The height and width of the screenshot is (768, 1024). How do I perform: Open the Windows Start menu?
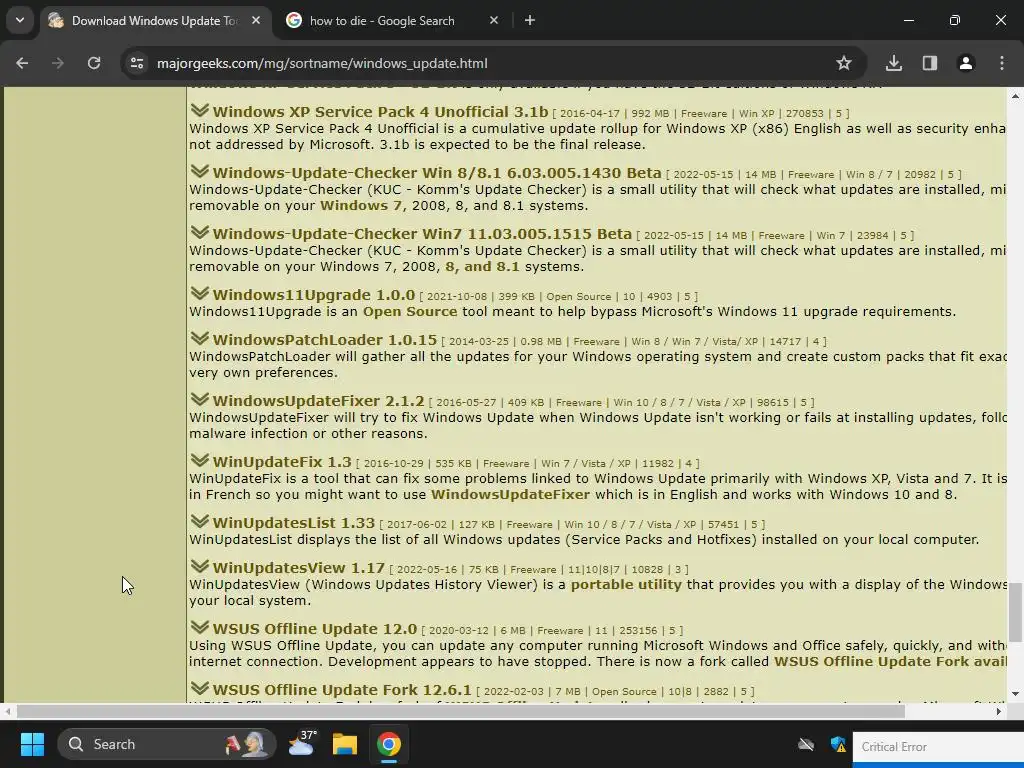(x=32, y=744)
